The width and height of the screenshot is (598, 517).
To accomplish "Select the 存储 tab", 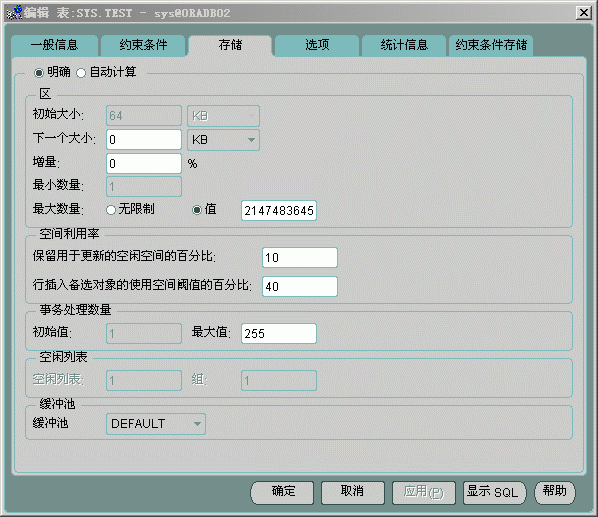I will [230, 45].
